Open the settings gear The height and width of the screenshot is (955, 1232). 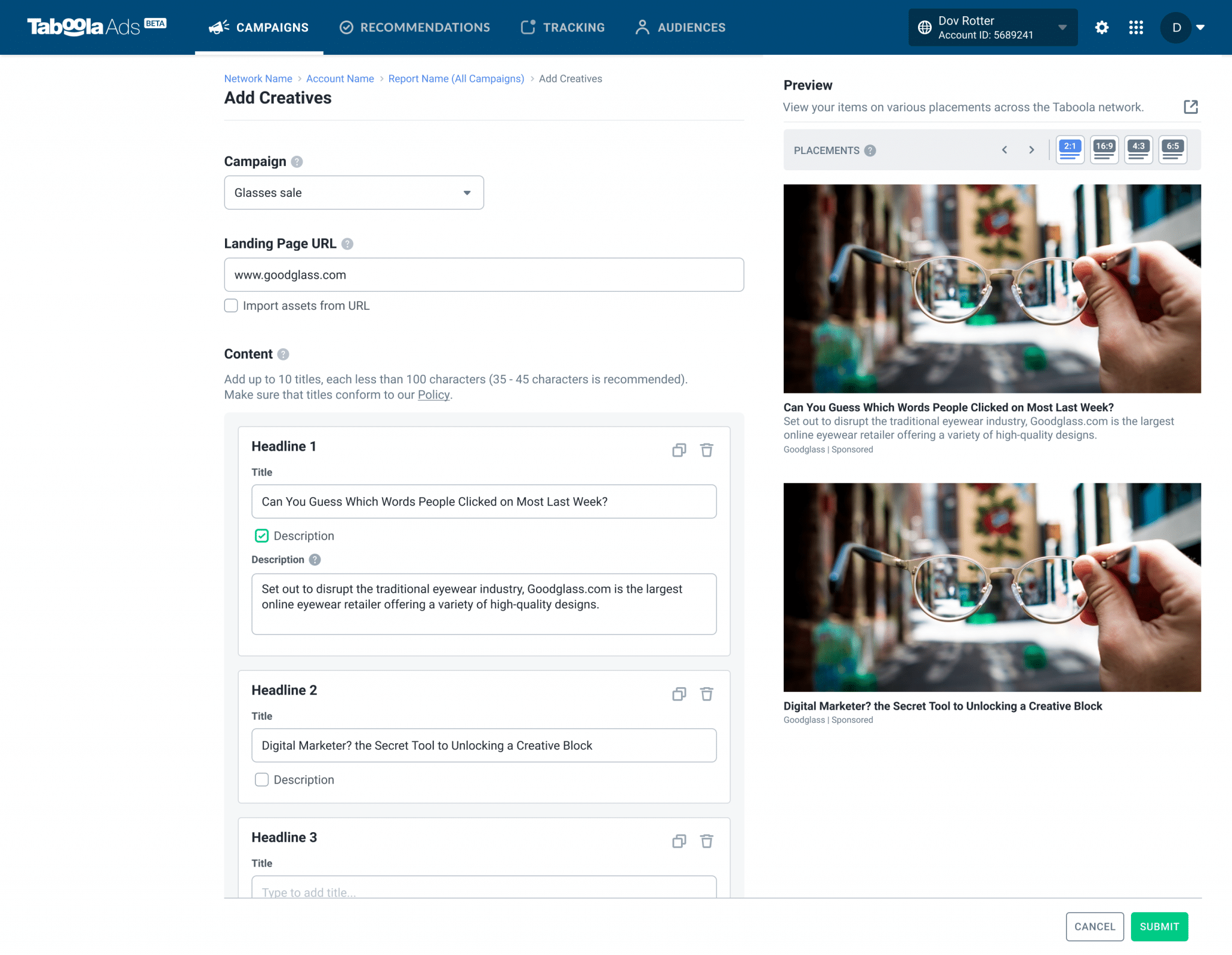click(1102, 27)
